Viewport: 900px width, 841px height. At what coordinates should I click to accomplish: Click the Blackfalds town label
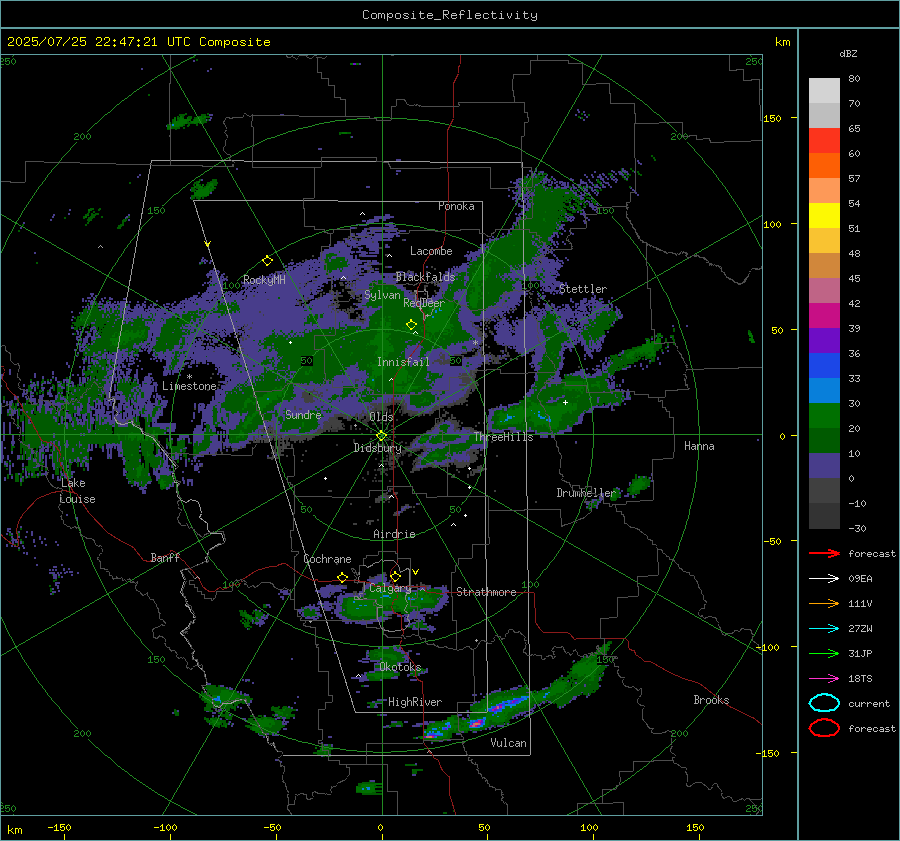click(x=425, y=277)
